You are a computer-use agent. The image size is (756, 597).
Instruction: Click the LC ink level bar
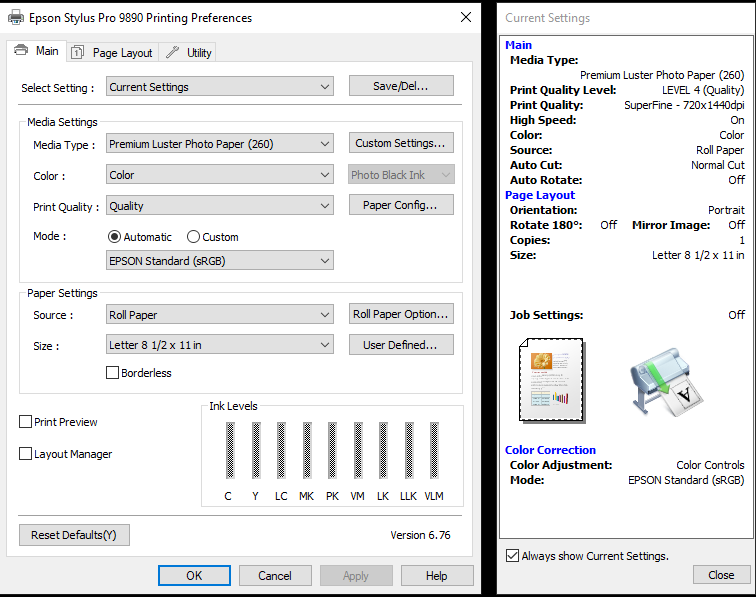coord(281,450)
